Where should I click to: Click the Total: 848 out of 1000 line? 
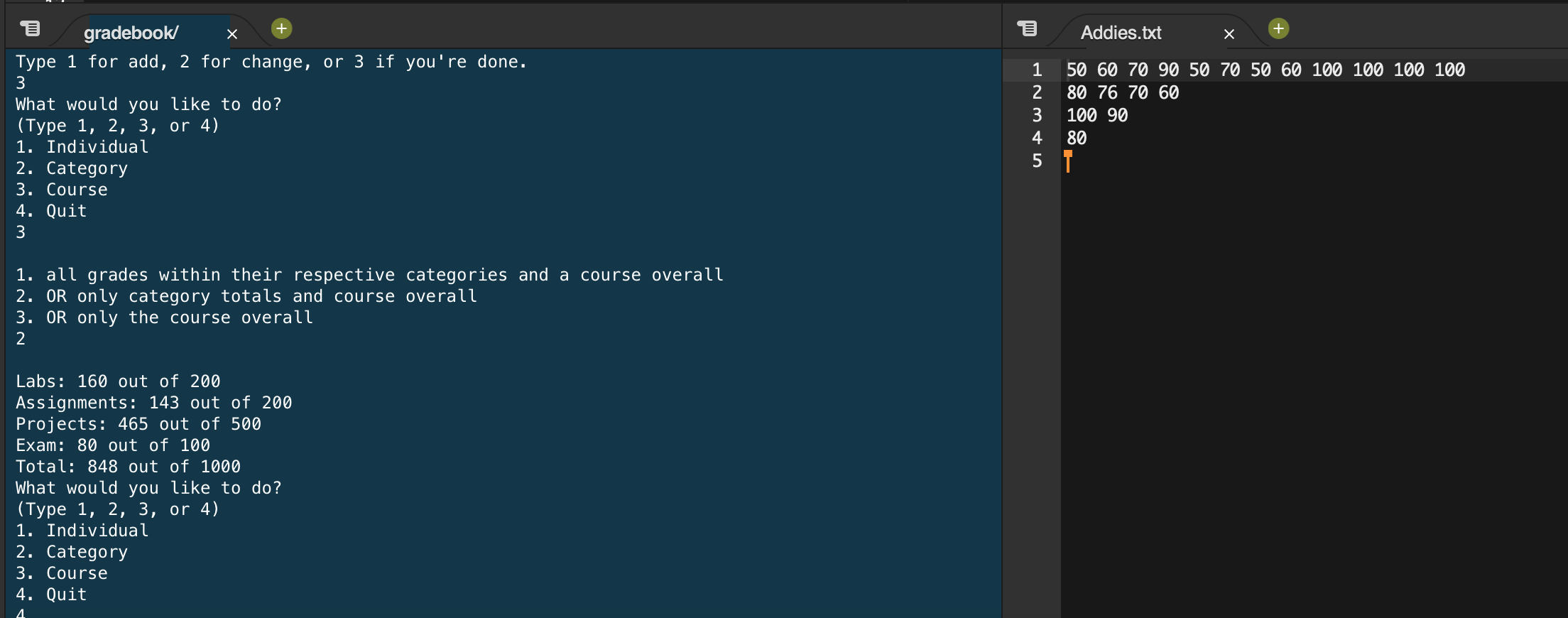(128, 466)
